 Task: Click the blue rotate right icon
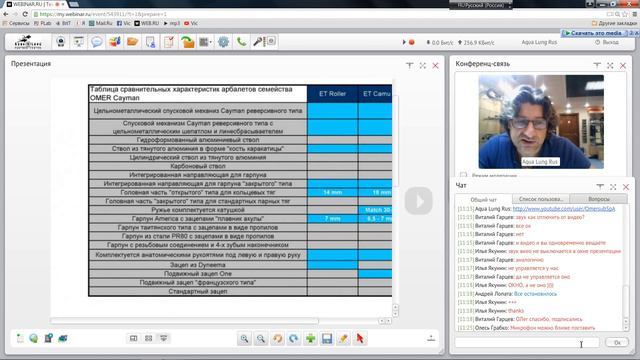point(293,338)
